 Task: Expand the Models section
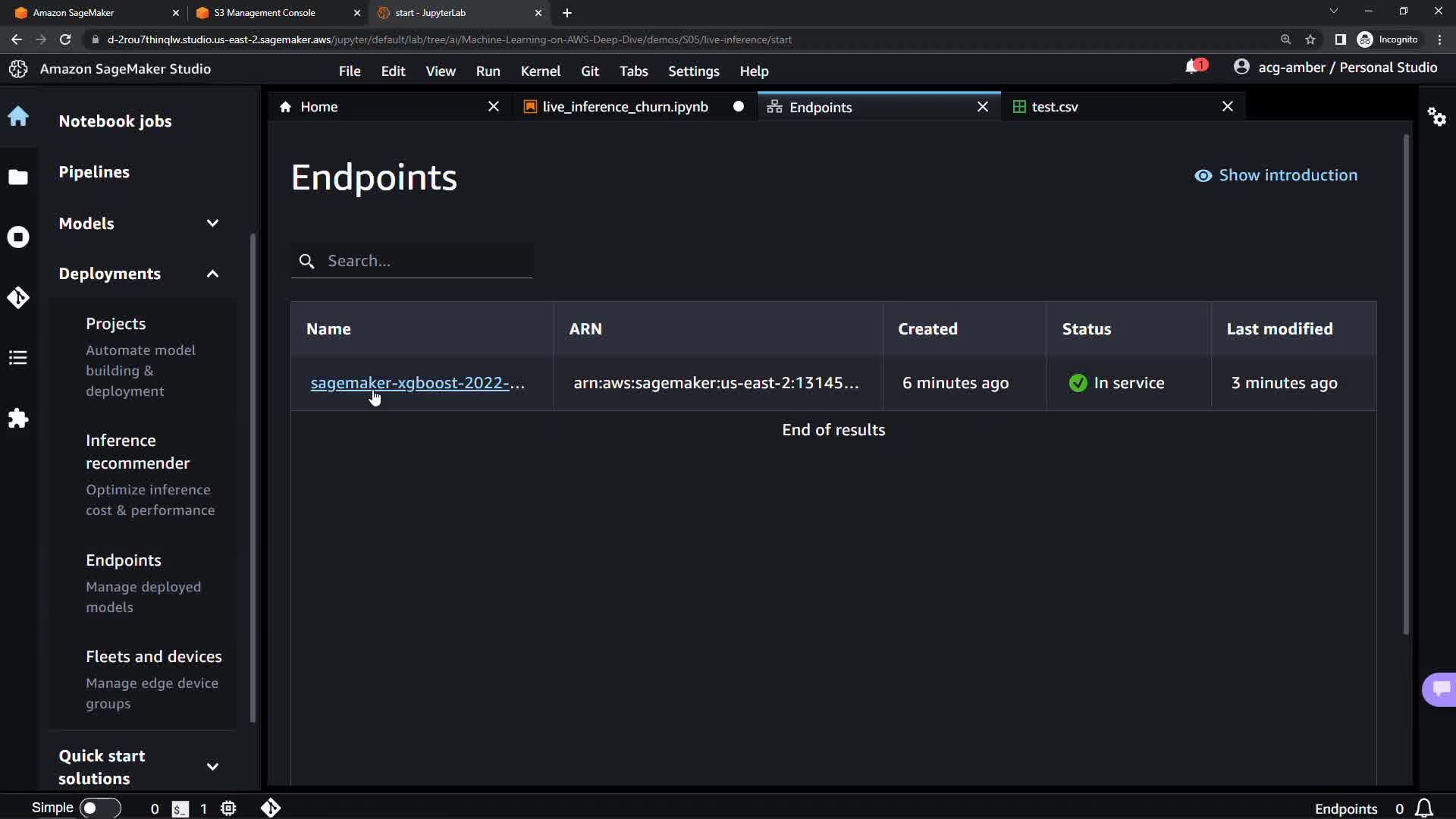point(212,224)
